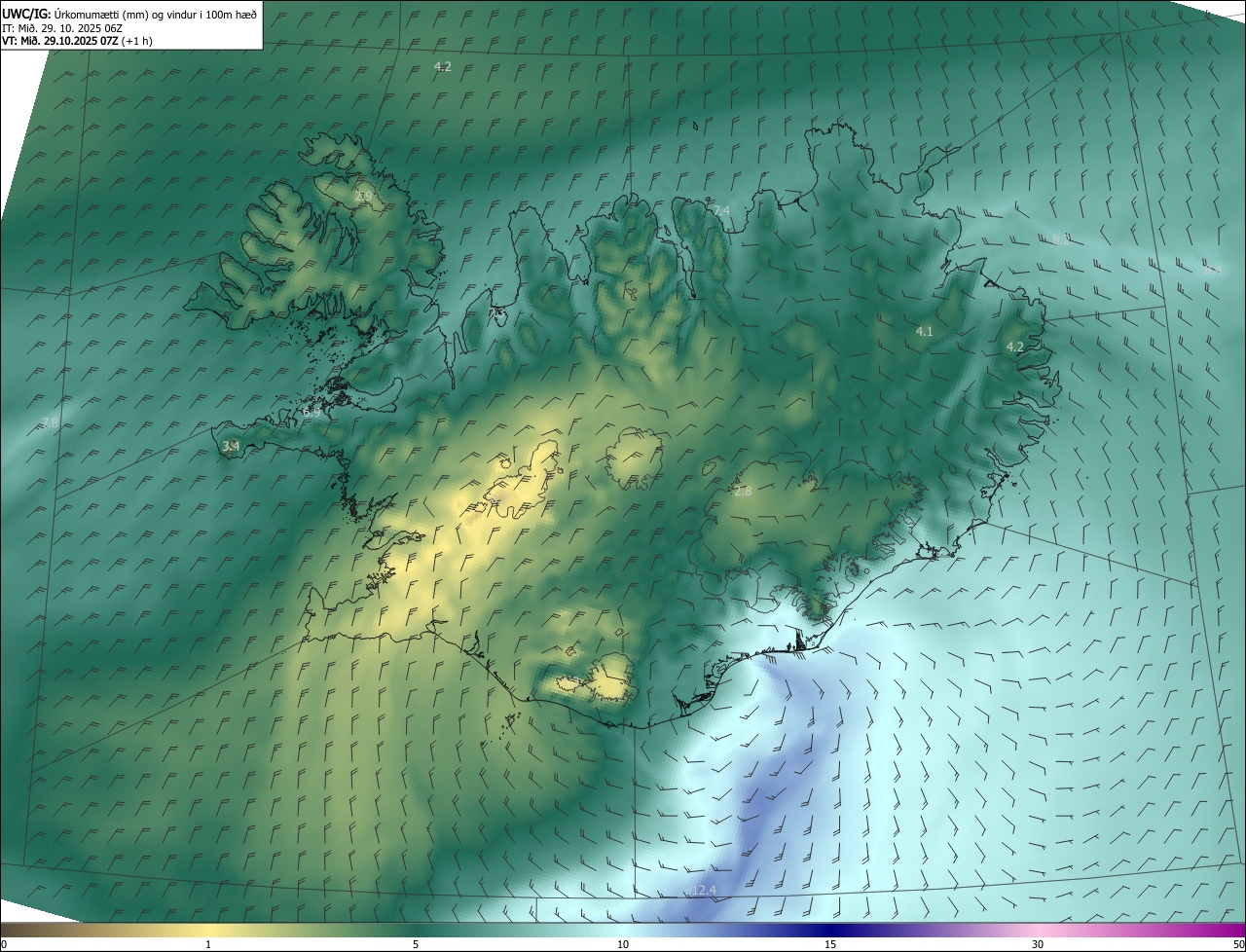
Task: Click the 15 tick on the color scale
Action: click(830, 944)
